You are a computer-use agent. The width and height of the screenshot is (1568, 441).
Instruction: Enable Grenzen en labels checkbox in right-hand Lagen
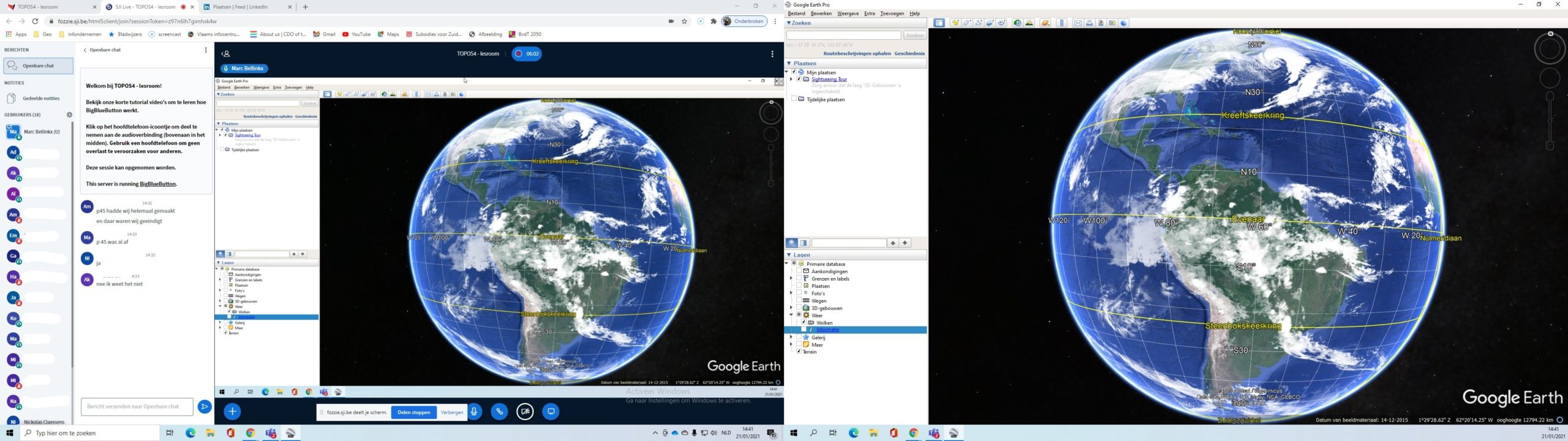pos(799,279)
